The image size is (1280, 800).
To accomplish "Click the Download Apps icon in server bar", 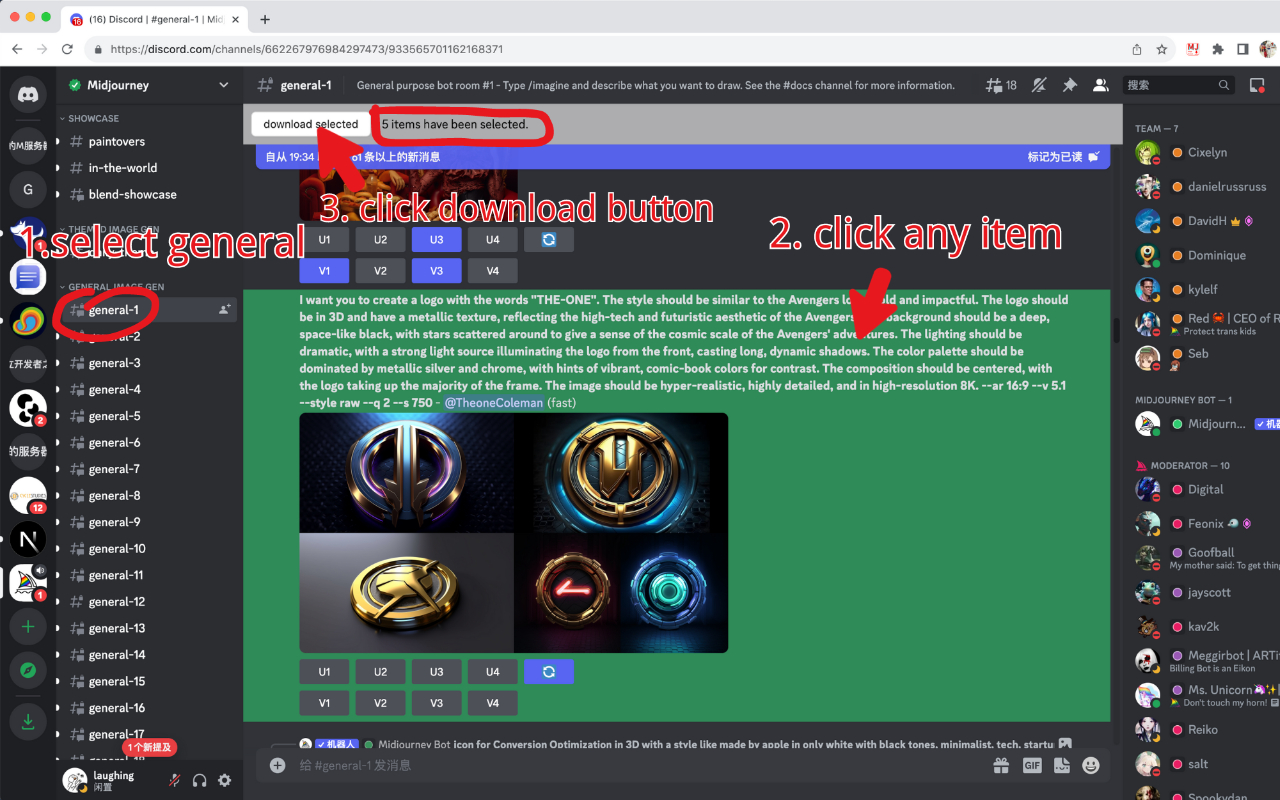I will (28, 723).
